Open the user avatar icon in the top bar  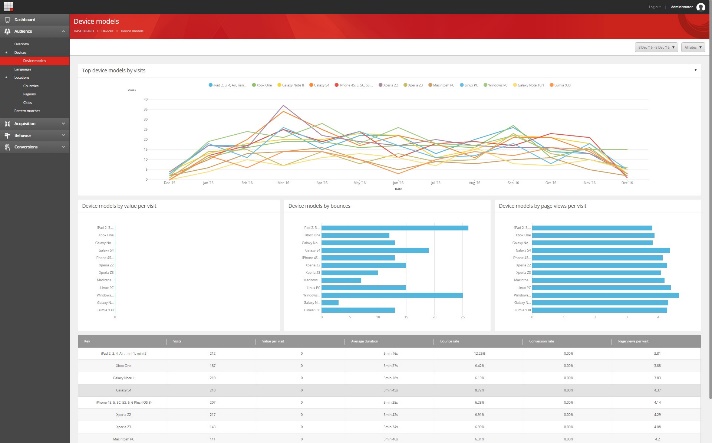701,6
